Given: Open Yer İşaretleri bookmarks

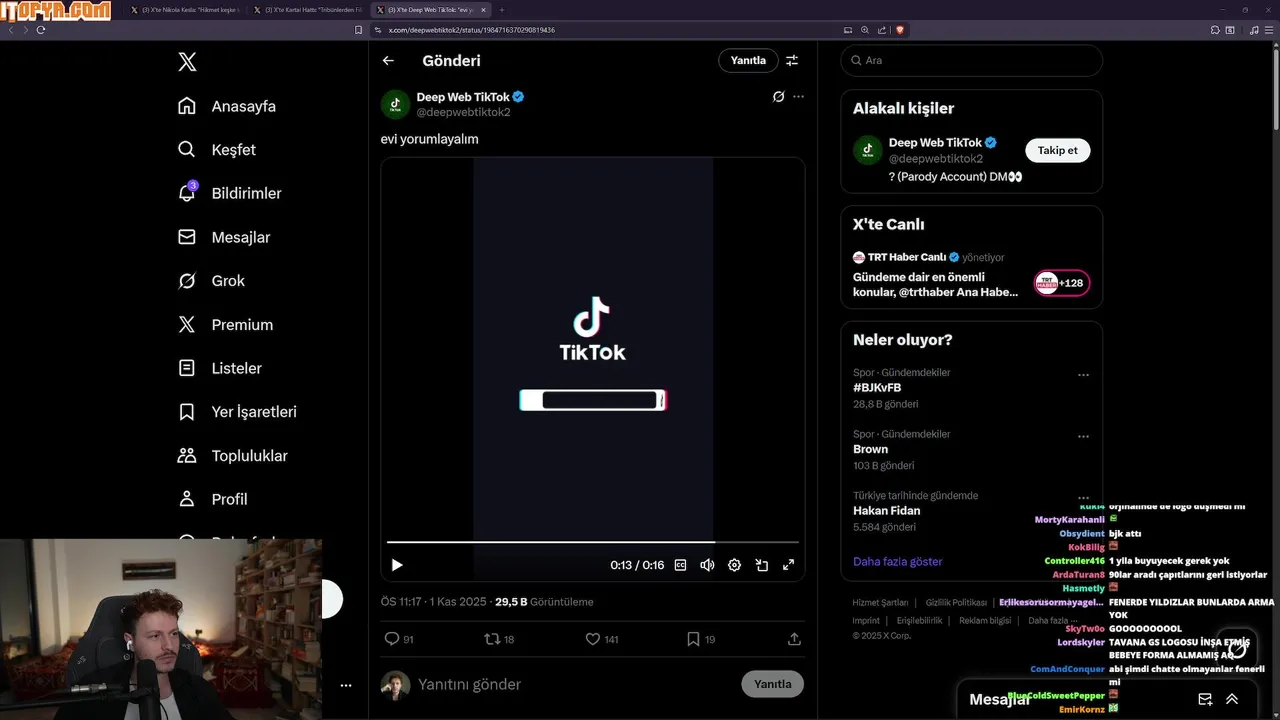Looking at the screenshot, I should (237, 412).
